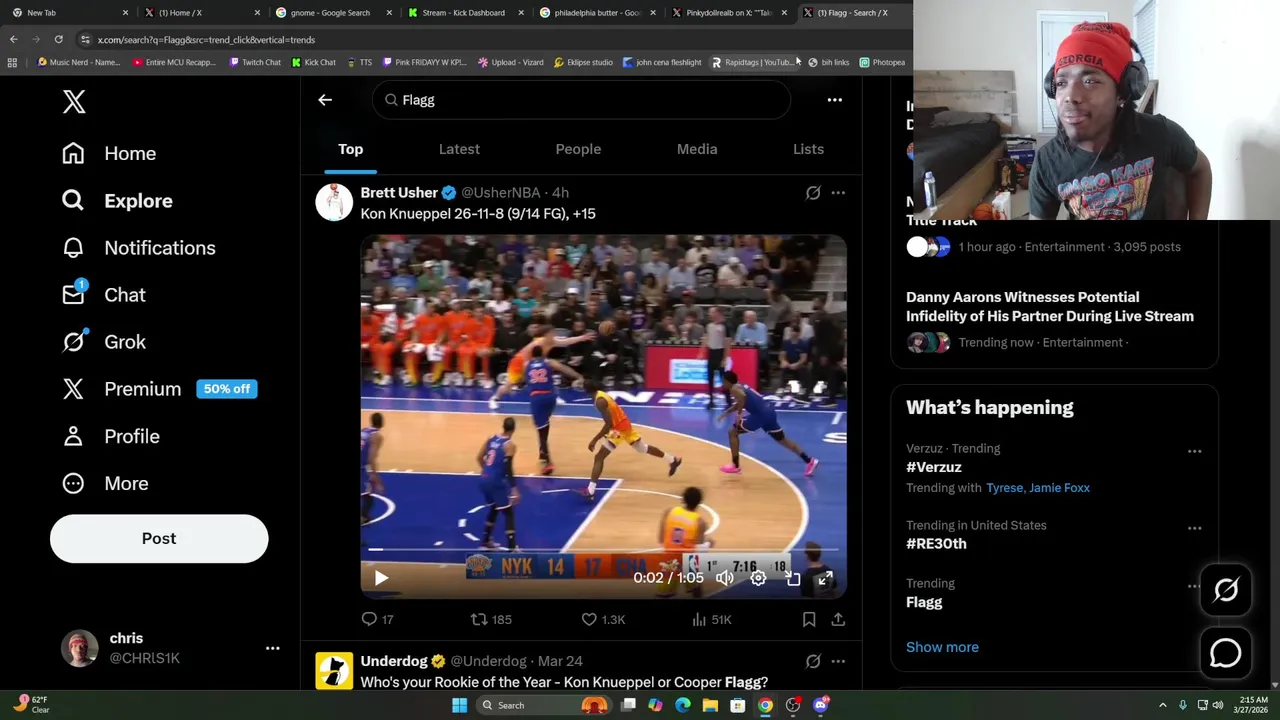
Task: Mute or unmute the video
Action: click(x=725, y=577)
